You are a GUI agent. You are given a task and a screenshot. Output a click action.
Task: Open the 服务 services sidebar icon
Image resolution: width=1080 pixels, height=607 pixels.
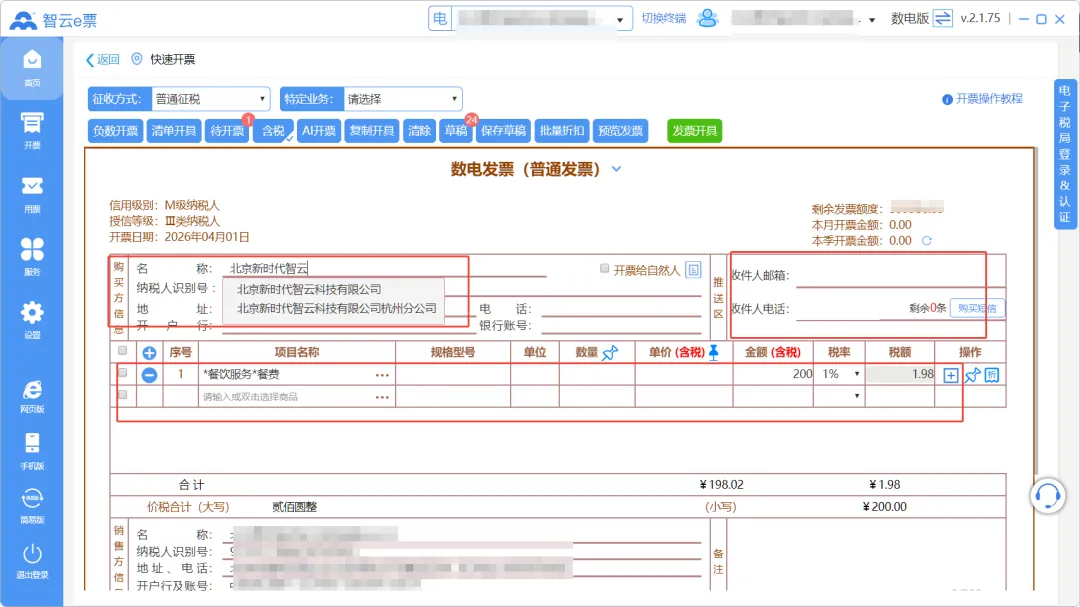(32, 257)
